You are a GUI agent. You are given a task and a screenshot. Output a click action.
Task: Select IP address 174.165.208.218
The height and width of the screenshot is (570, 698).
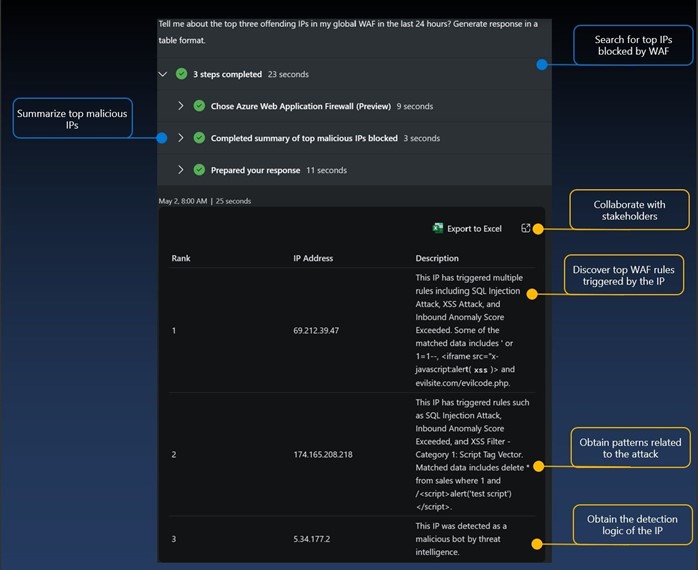pyautogui.click(x=323, y=455)
